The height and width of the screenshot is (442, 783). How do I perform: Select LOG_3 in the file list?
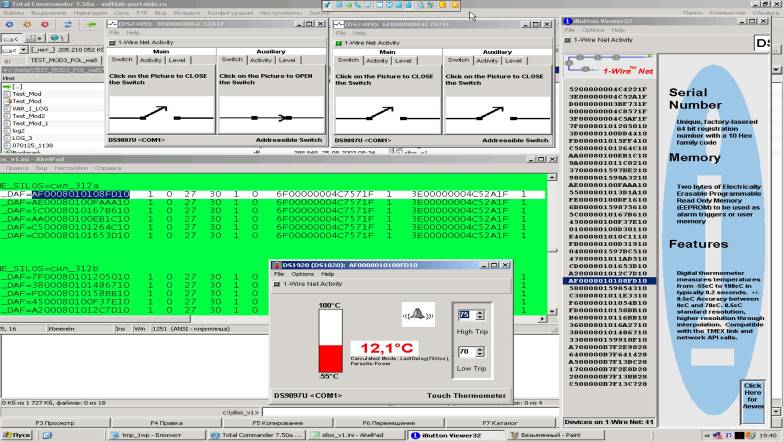pyautogui.click(x=22, y=138)
